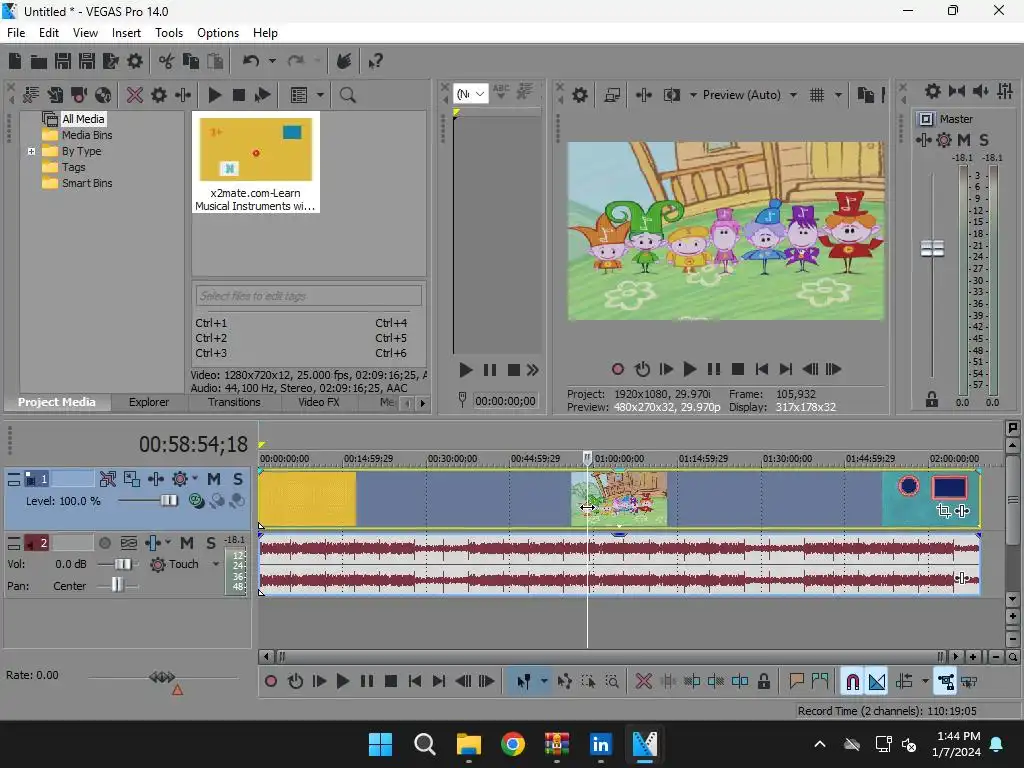Open a project with the folder icon
The height and width of the screenshot is (768, 1024).
click(x=39, y=61)
